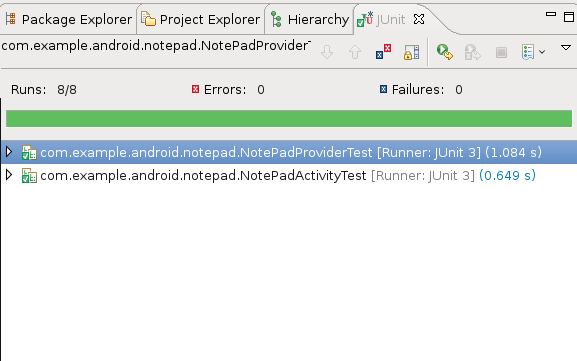Click NotePadProviderTest suite icon
This screenshot has width=577, height=361.
(29, 152)
